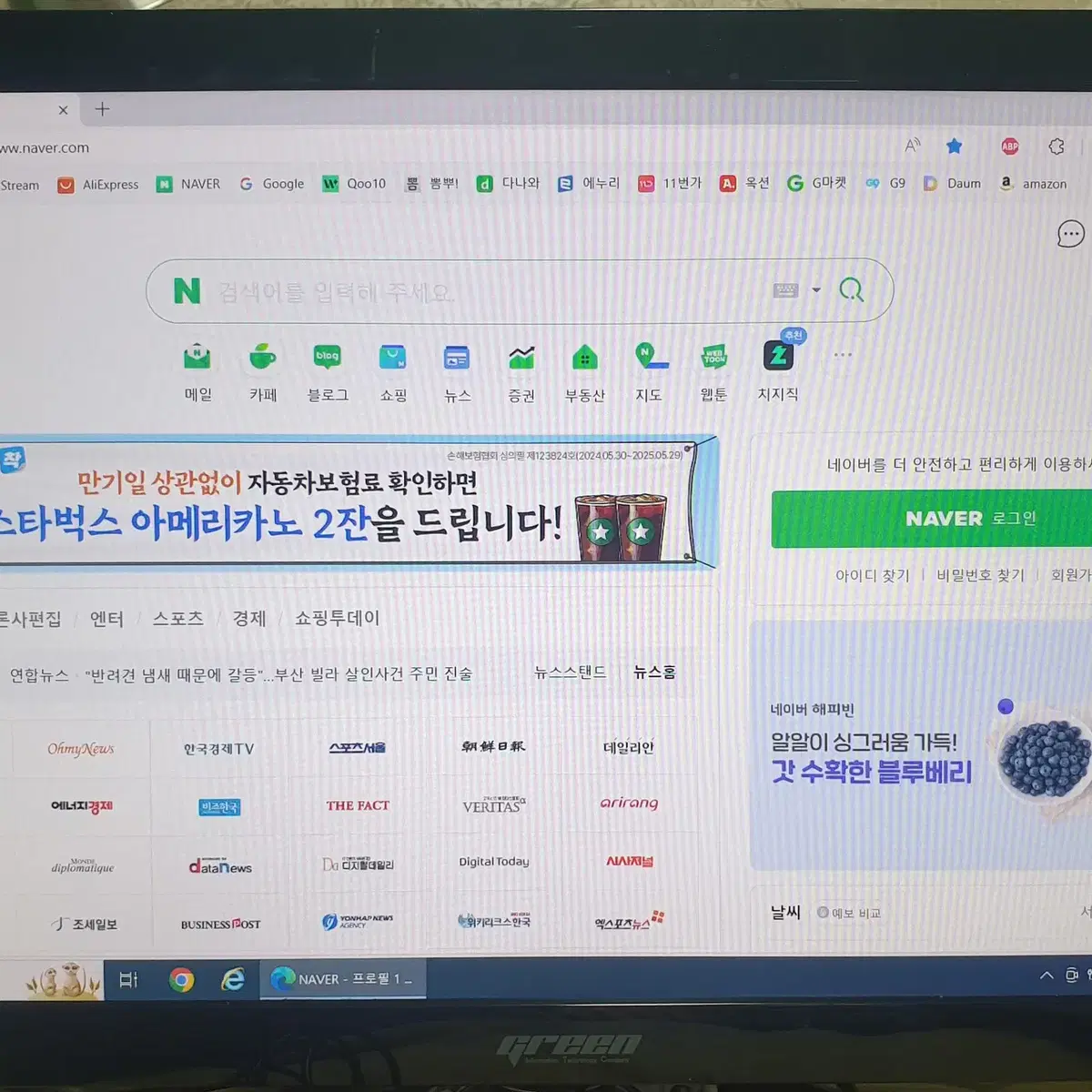Image resolution: width=1092 pixels, height=1092 pixels.
Task: Open the arirang press logo
Action: 629,804
